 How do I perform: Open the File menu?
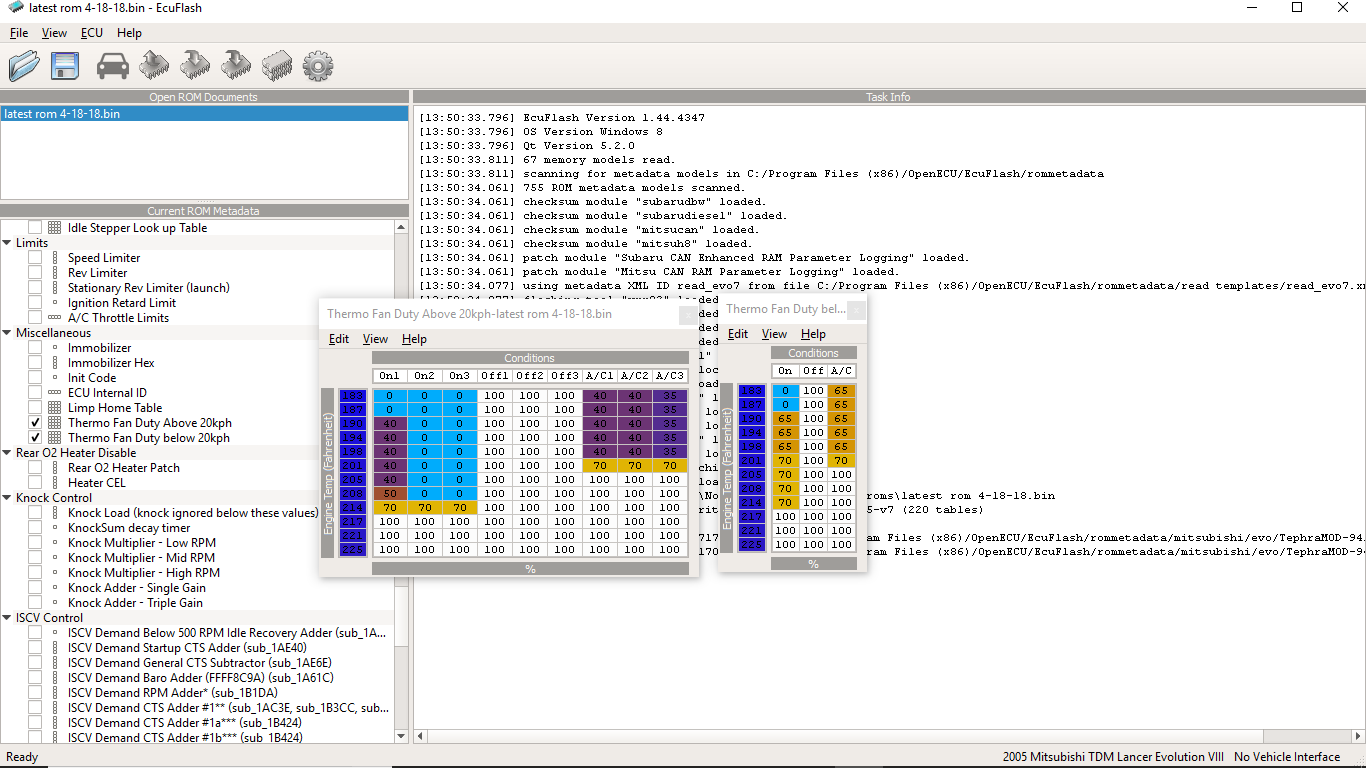pyautogui.click(x=19, y=33)
